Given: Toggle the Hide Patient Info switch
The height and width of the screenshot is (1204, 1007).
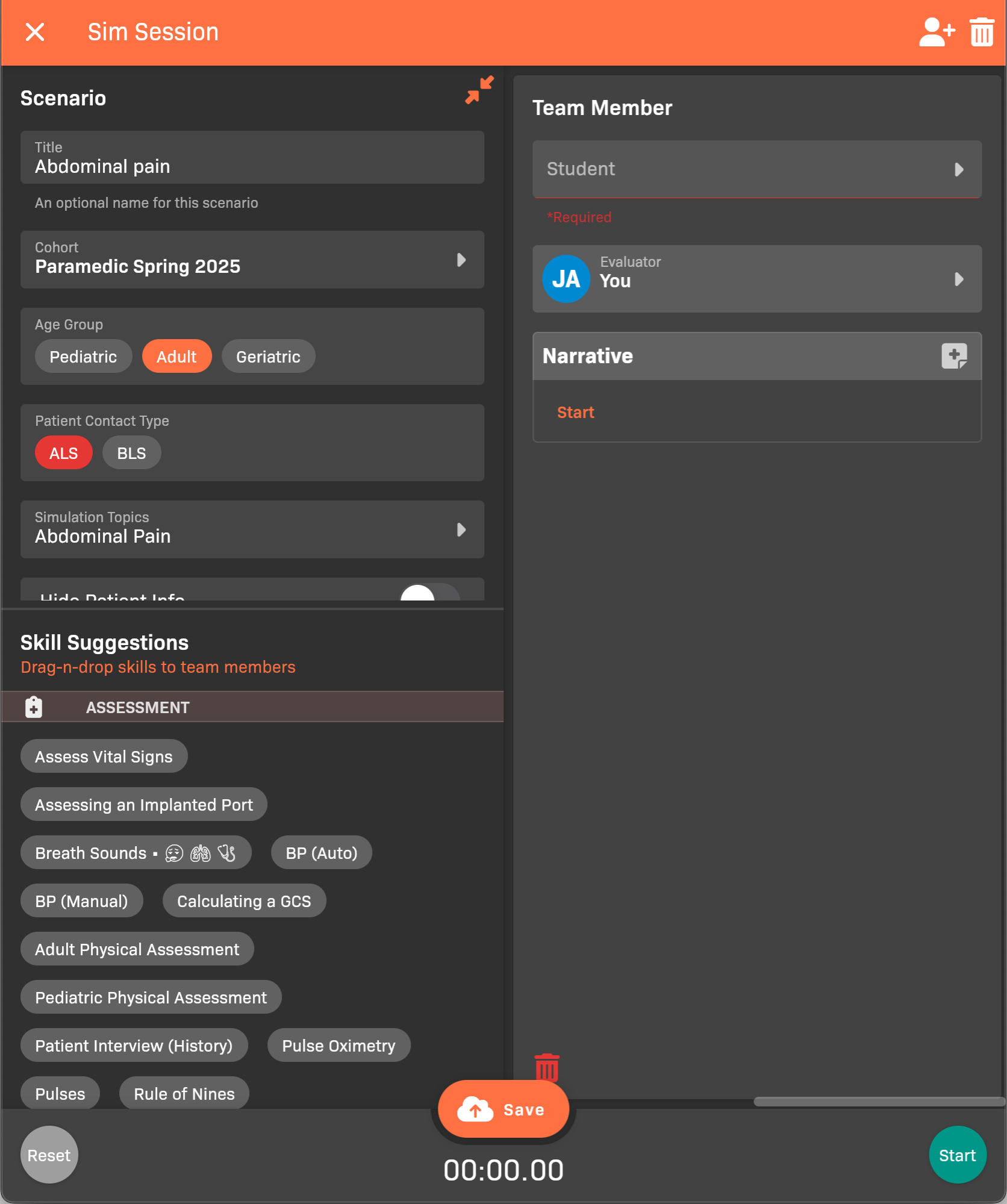Looking at the screenshot, I should pyautogui.click(x=430, y=593).
